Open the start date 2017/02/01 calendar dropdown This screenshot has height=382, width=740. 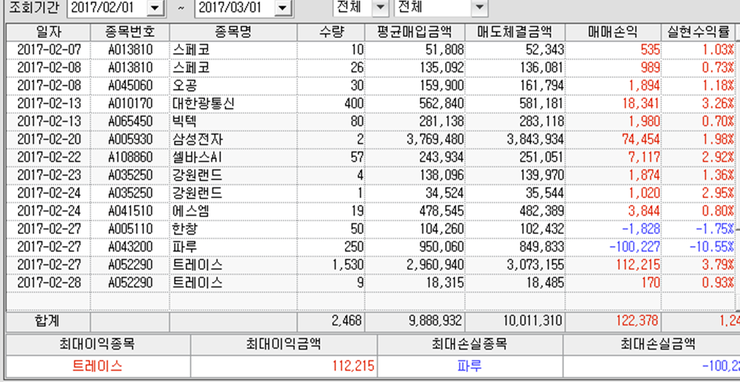coord(155,8)
